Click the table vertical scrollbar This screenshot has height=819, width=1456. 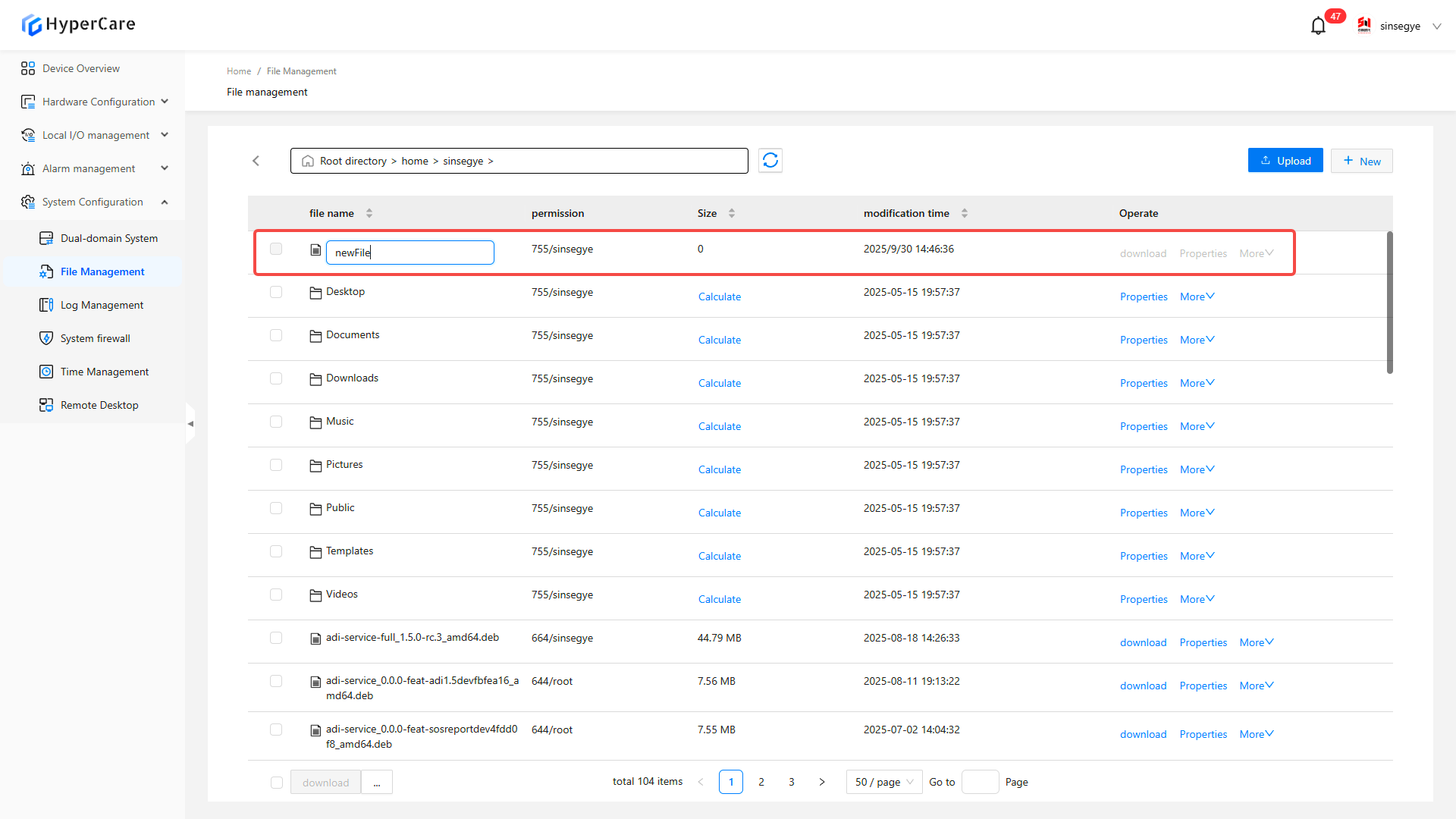point(1390,303)
